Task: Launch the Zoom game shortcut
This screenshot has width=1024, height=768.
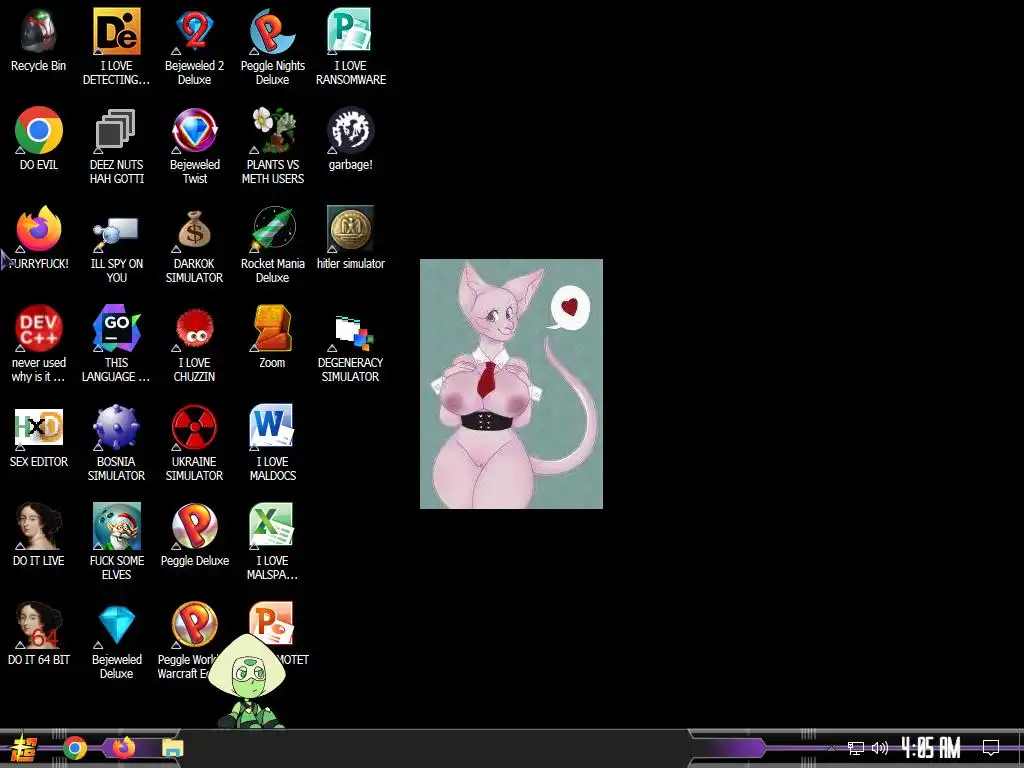Action: [x=272, y=328]
